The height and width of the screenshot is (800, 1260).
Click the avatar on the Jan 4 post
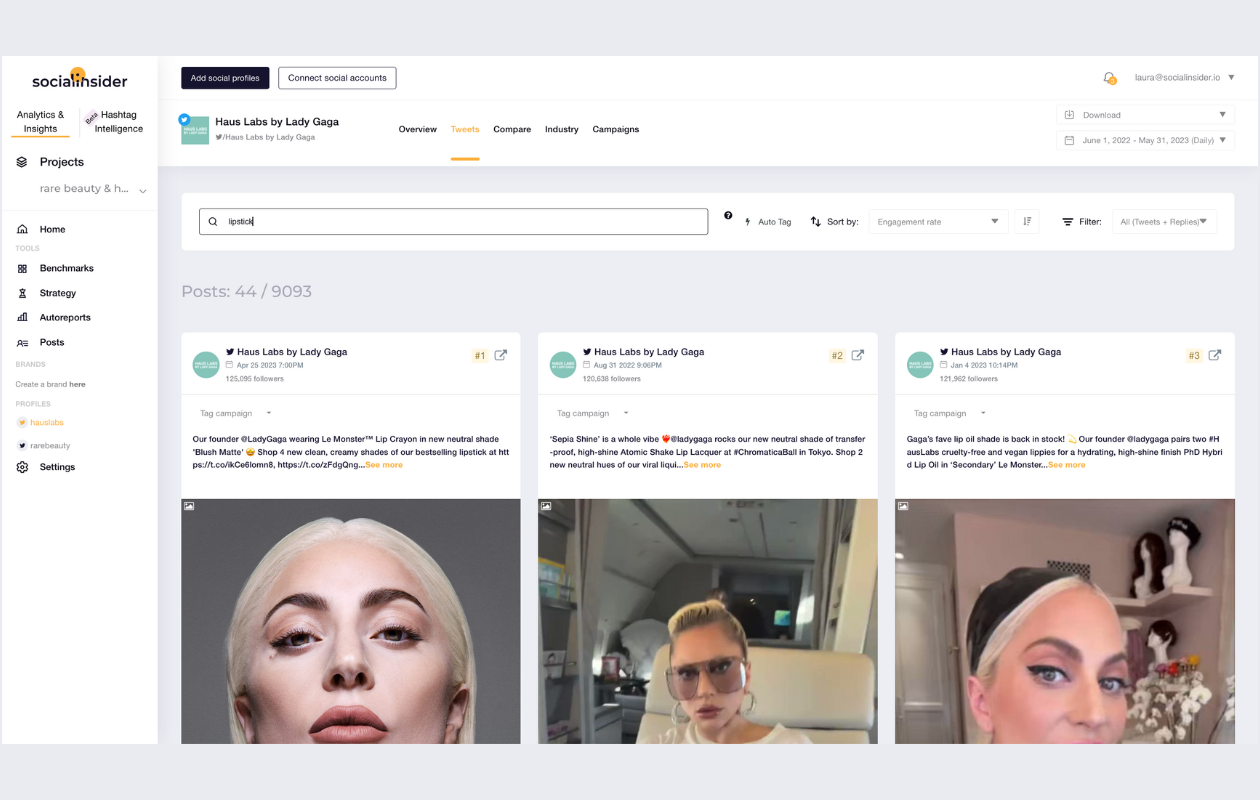920,364
